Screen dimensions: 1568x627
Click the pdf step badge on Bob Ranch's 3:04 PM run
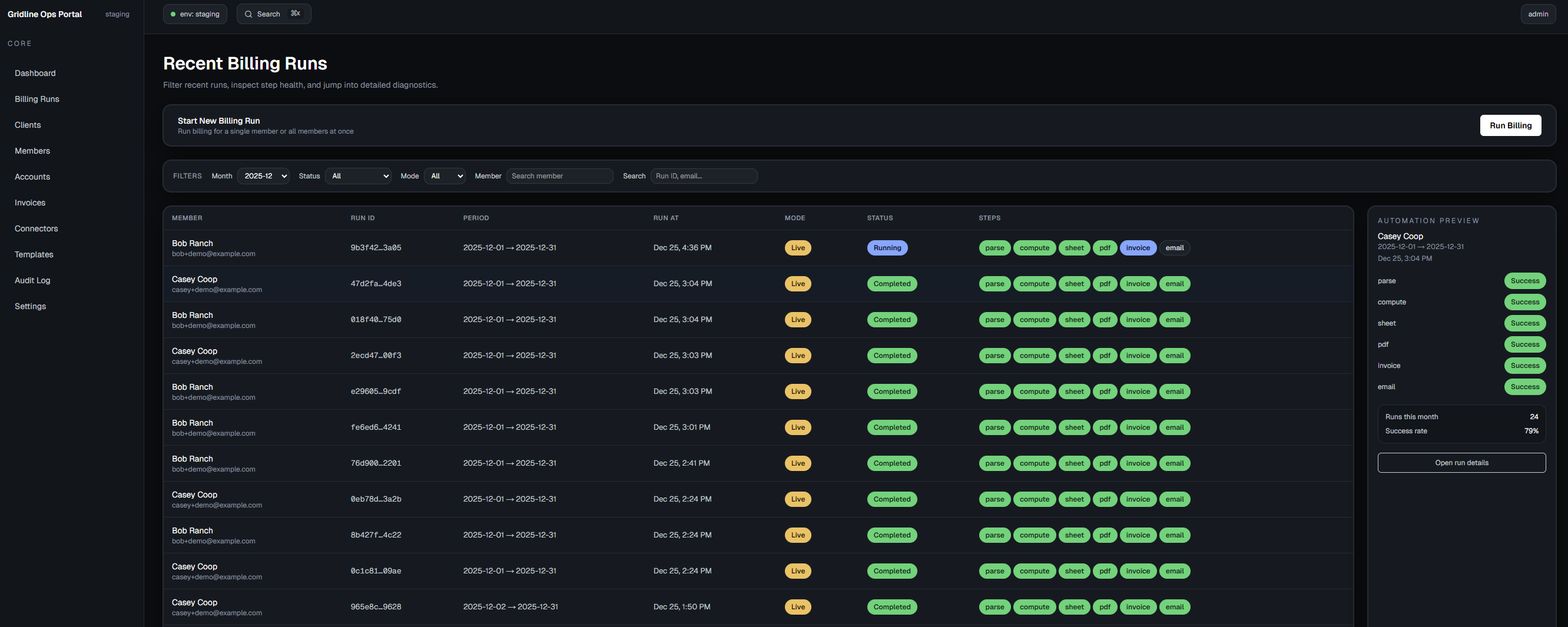[x=1104, y=319]
